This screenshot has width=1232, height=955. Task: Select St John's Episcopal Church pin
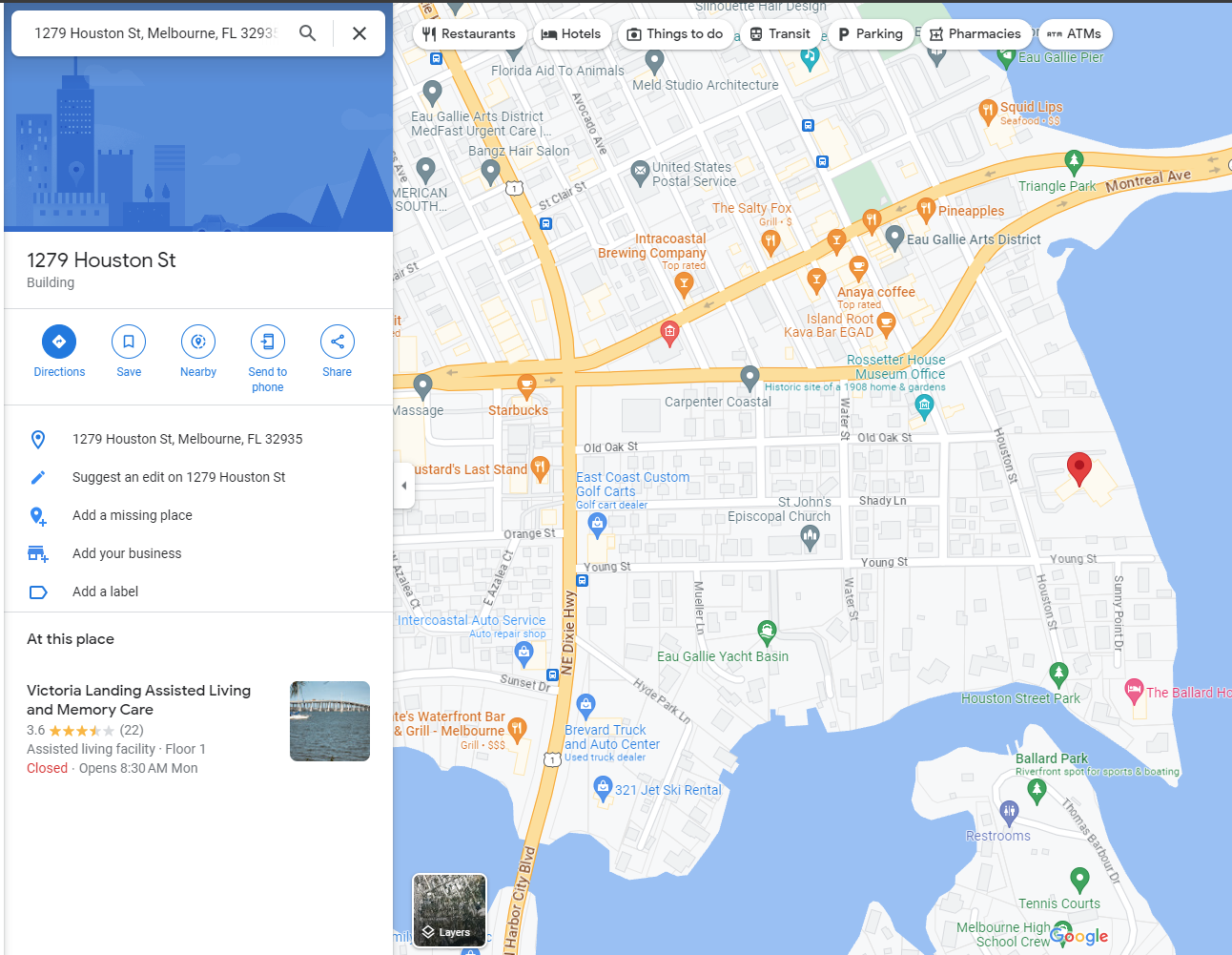(810, 538)
